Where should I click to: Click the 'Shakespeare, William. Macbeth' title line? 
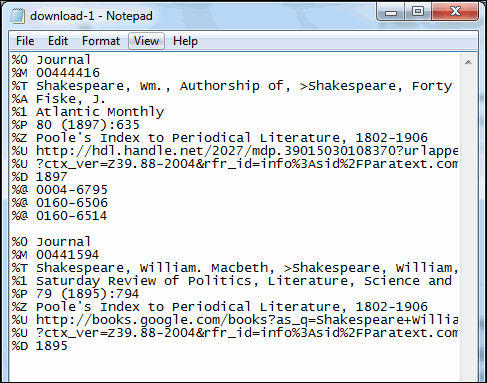tap(235, 268)
